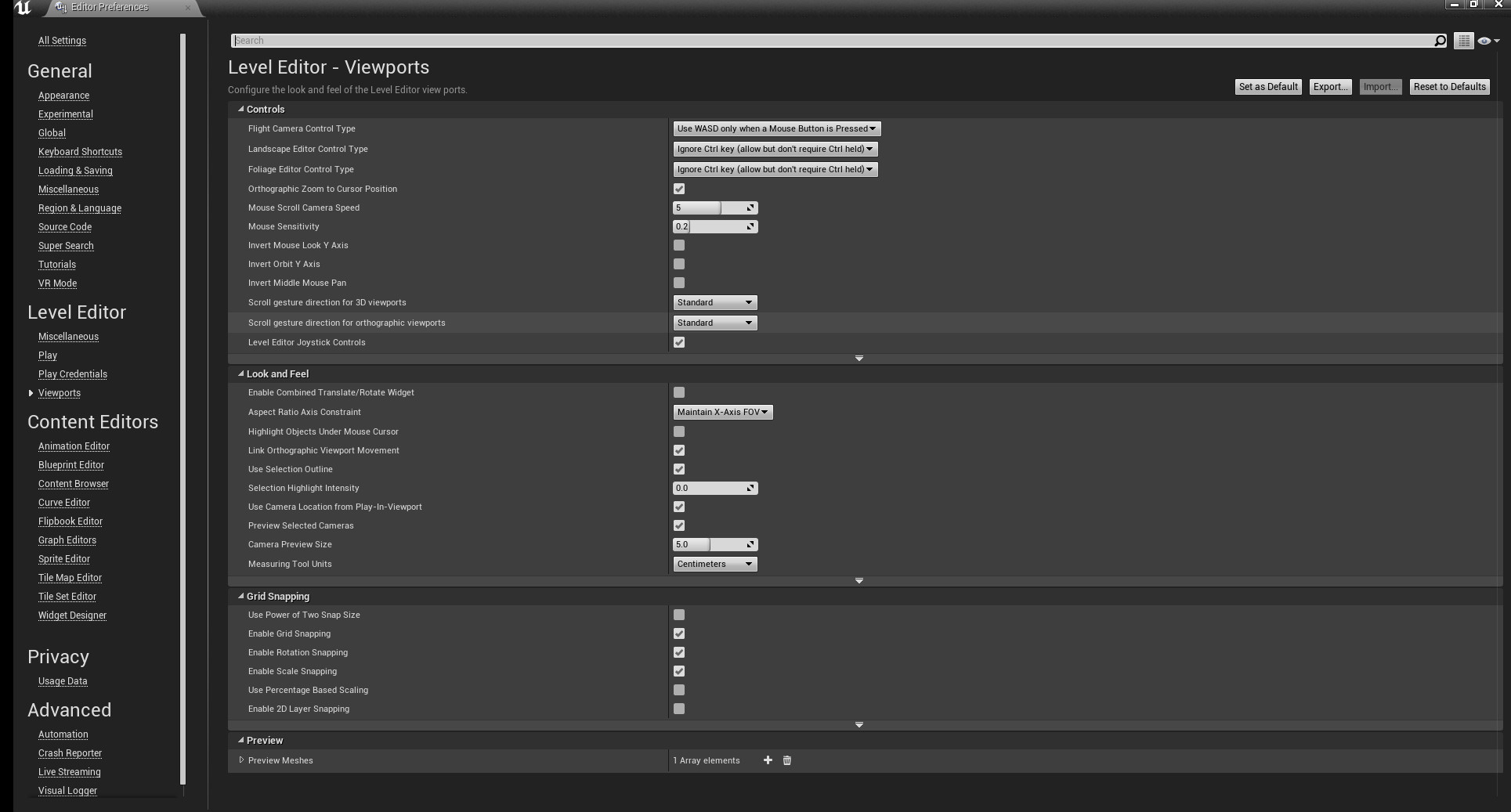Open Appearance settings page

click(63, 96)
